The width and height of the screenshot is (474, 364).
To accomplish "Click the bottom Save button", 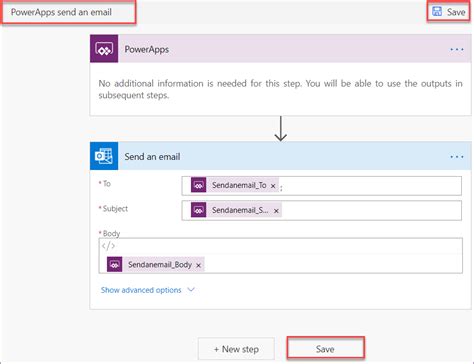I will coord(325,349).
